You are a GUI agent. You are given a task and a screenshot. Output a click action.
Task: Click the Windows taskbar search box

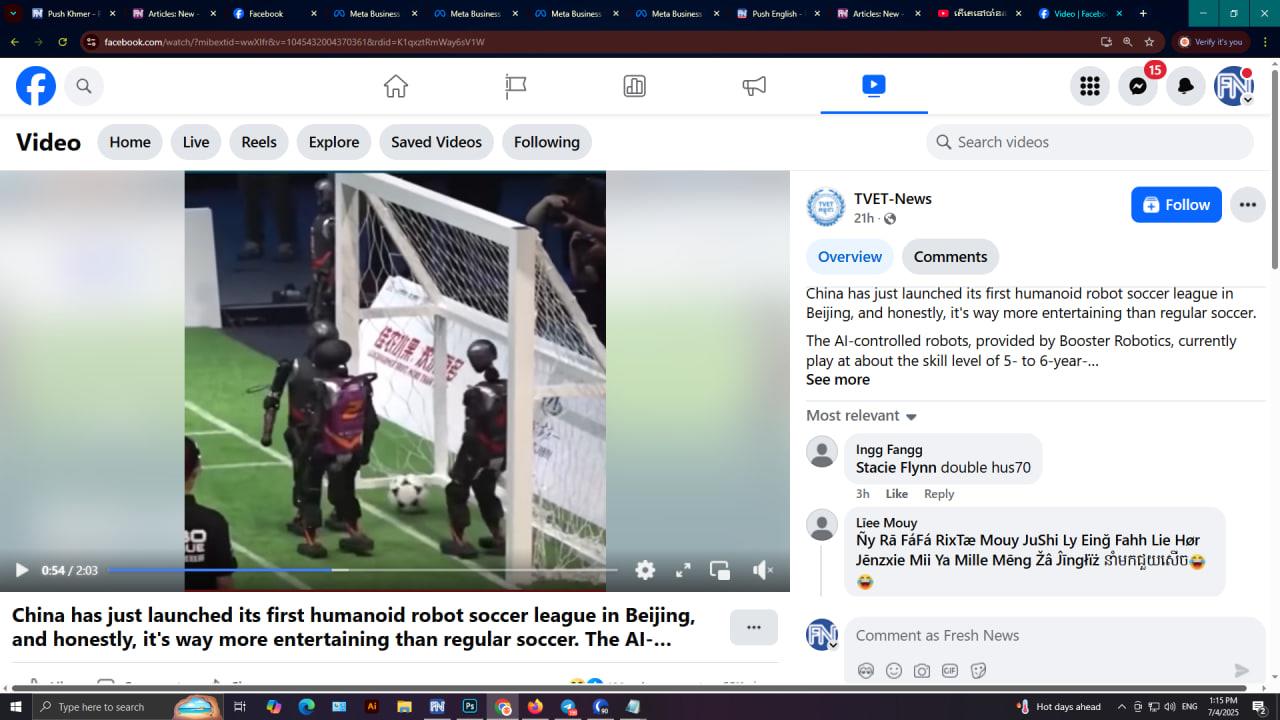126,707
